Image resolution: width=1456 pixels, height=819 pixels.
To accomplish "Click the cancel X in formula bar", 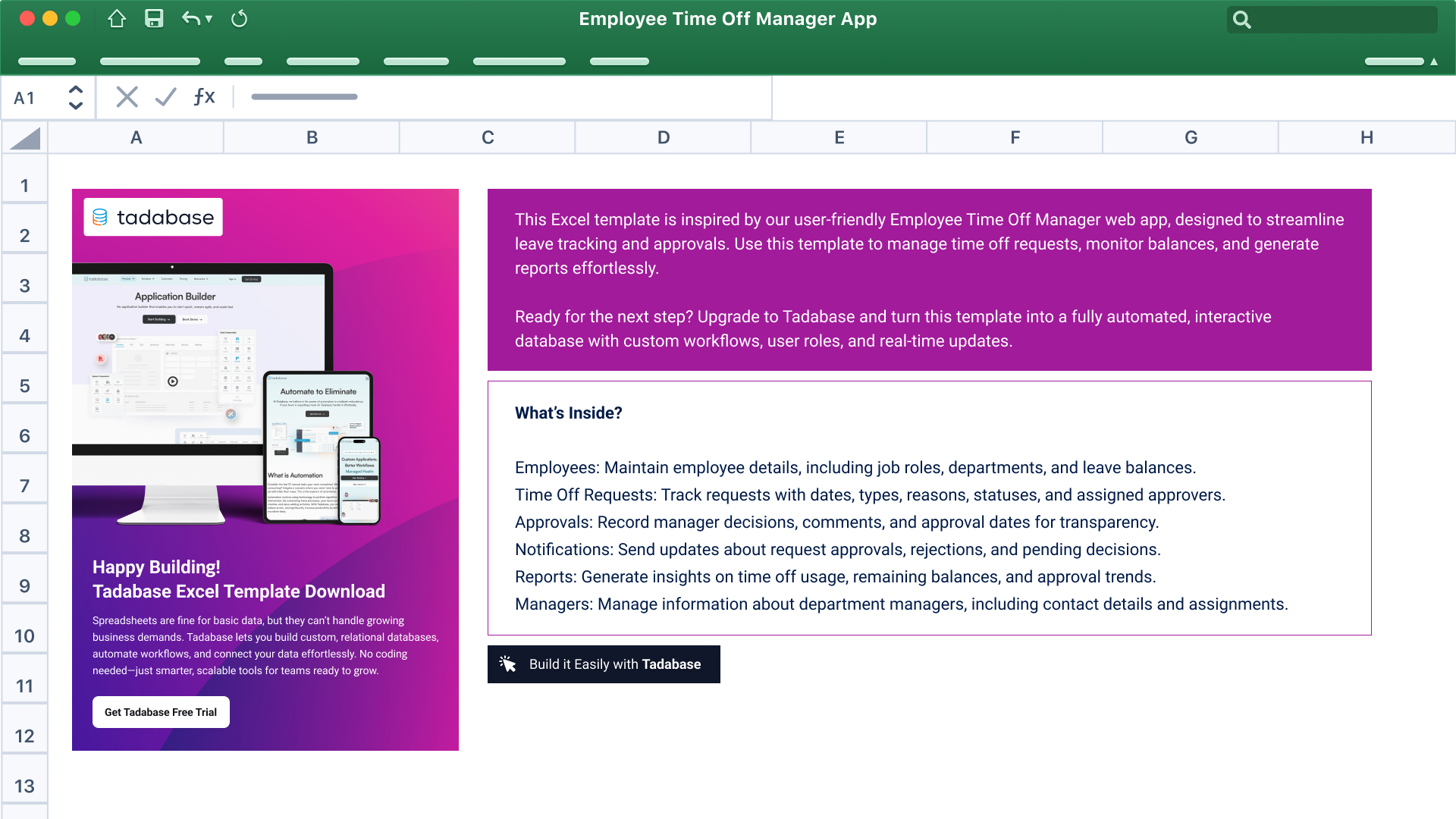I will tap(127, 97).
